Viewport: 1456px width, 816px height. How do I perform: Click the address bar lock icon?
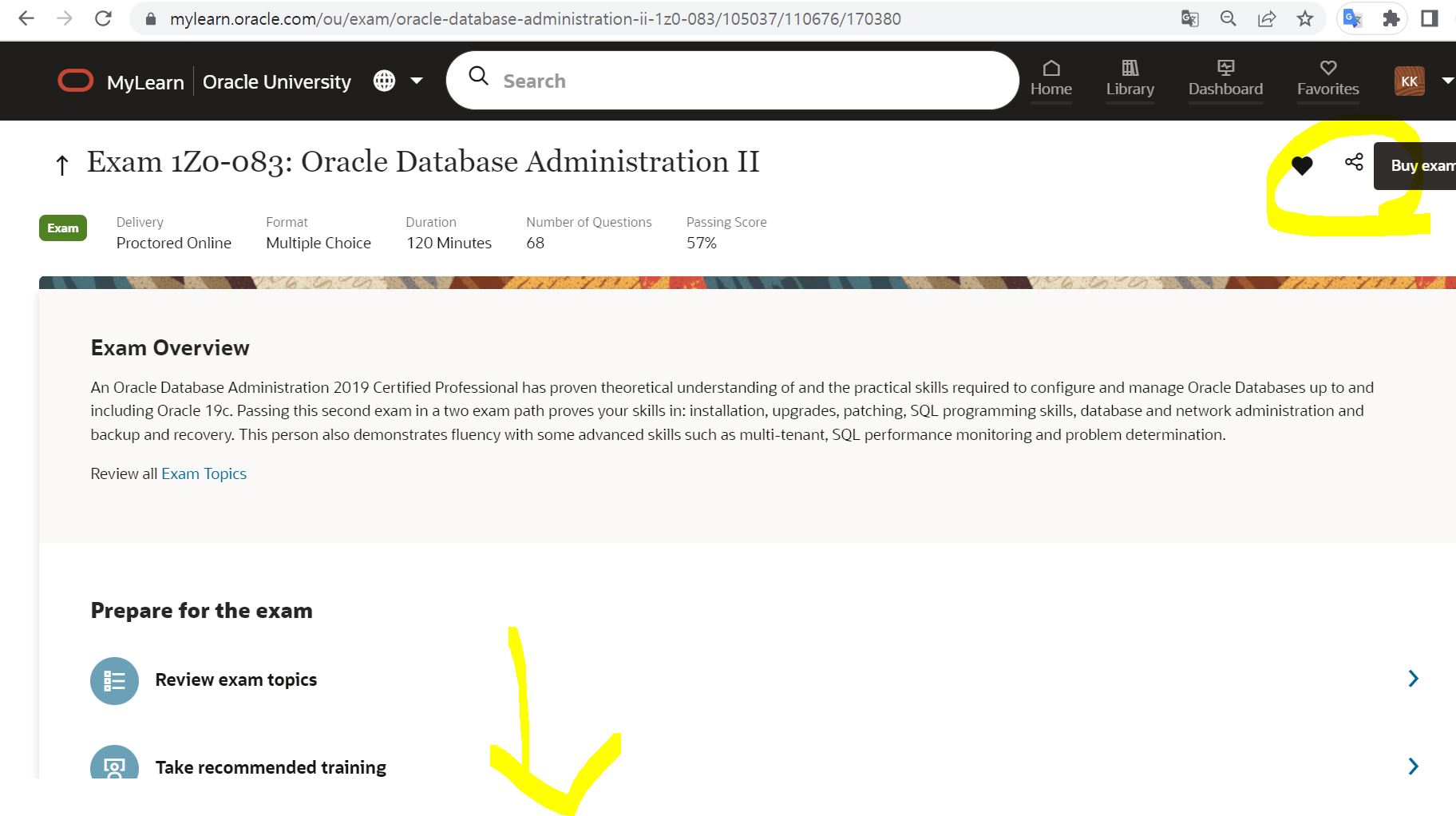tap(150, 18)
